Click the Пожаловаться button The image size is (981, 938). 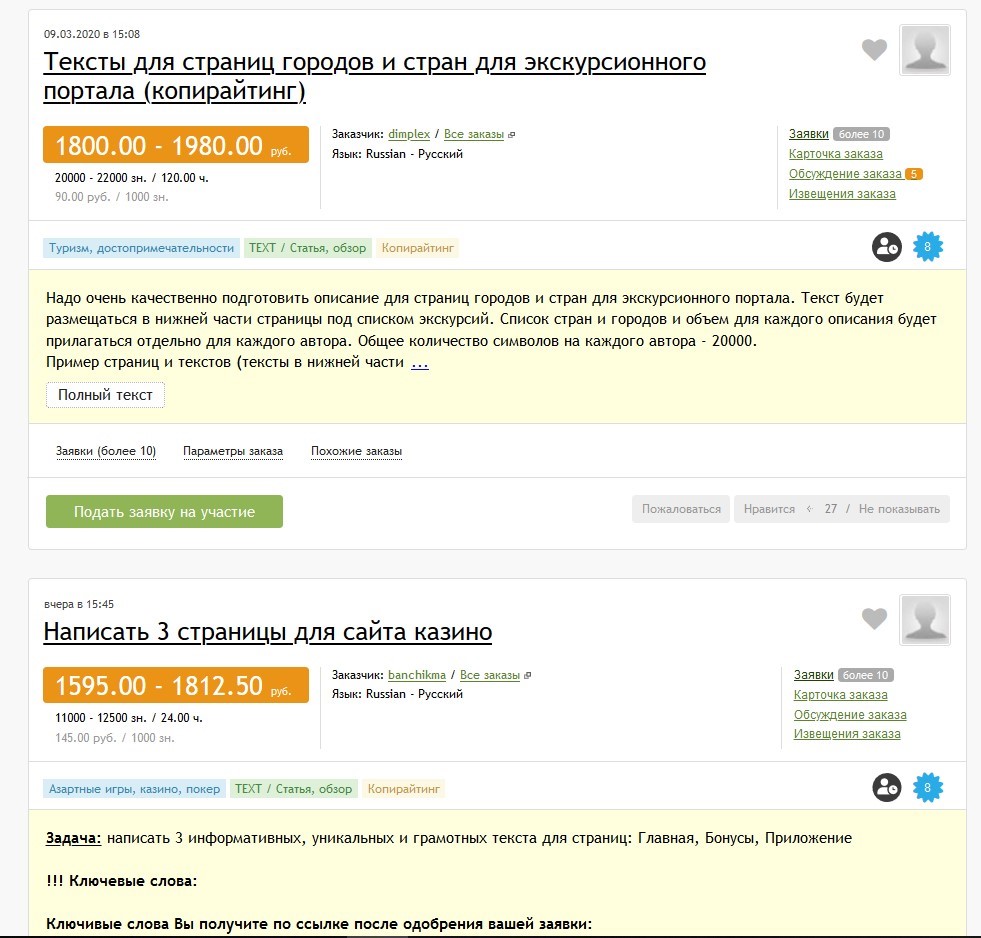coord(681,509)
